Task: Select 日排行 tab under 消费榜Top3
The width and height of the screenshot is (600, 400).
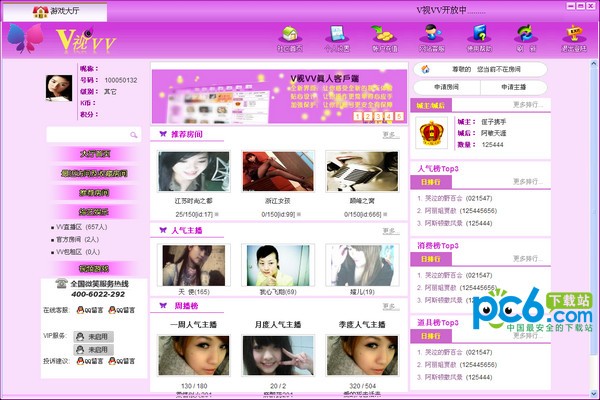Action: point(431,259)
